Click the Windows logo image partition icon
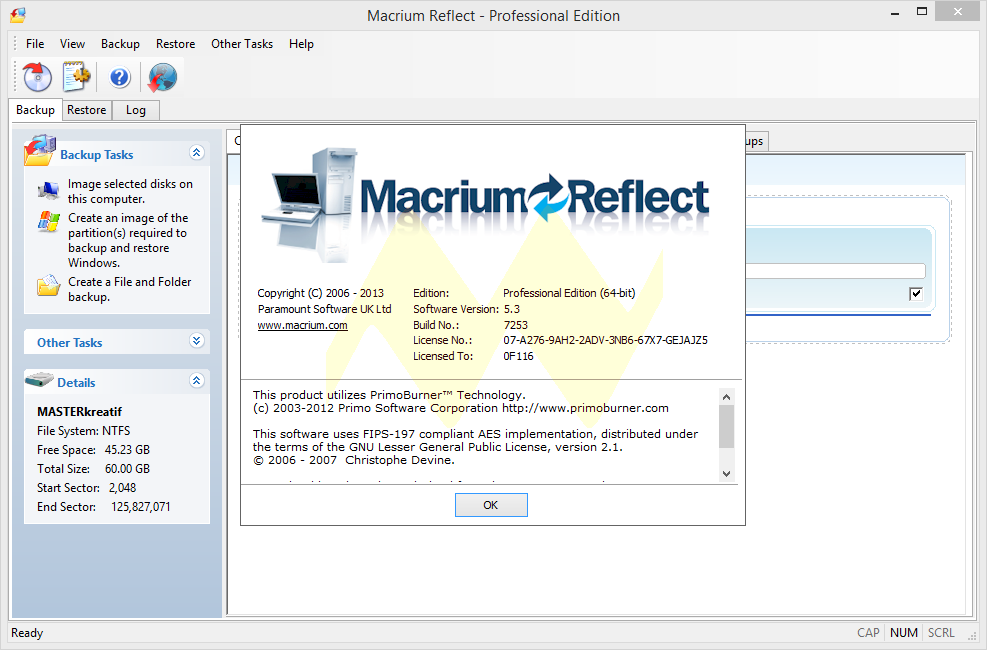The image size is (987, 650). (48, 221)
